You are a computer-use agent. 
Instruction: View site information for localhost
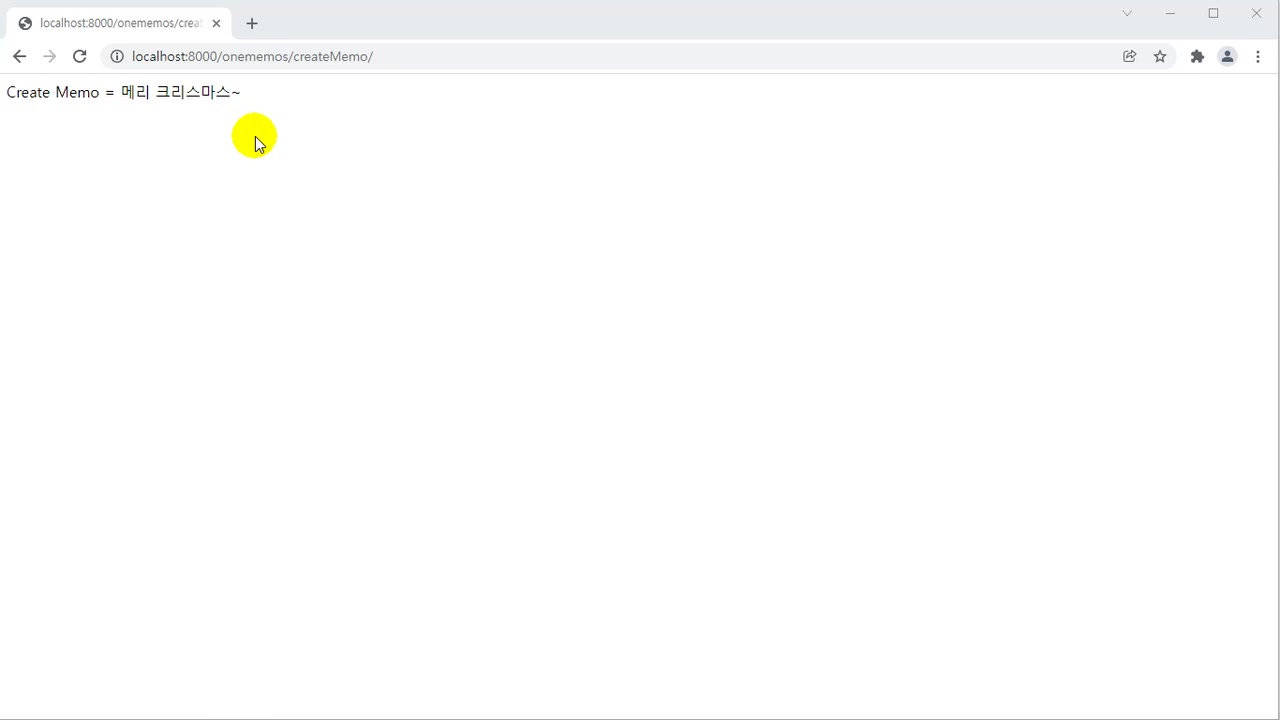click(117, 56)
